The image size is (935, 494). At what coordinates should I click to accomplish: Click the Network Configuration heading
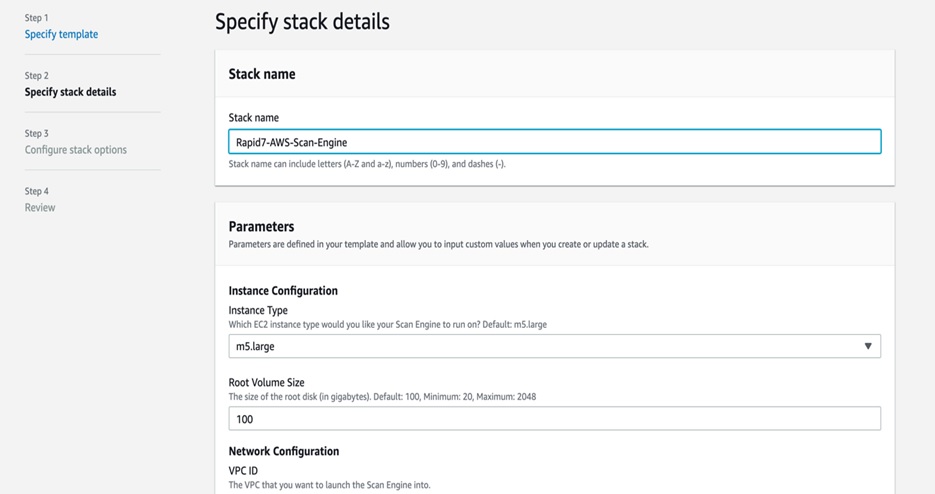284,451
